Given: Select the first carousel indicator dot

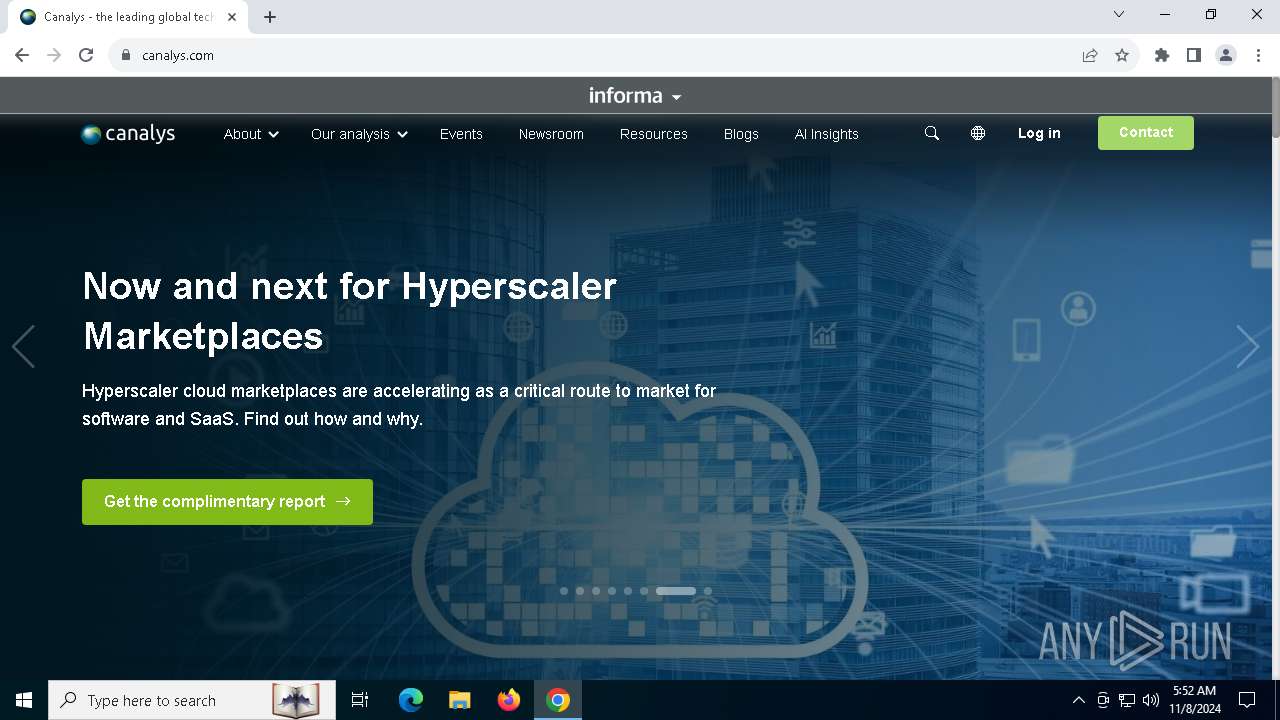Looking at the screenshot, I should [564, 591].
